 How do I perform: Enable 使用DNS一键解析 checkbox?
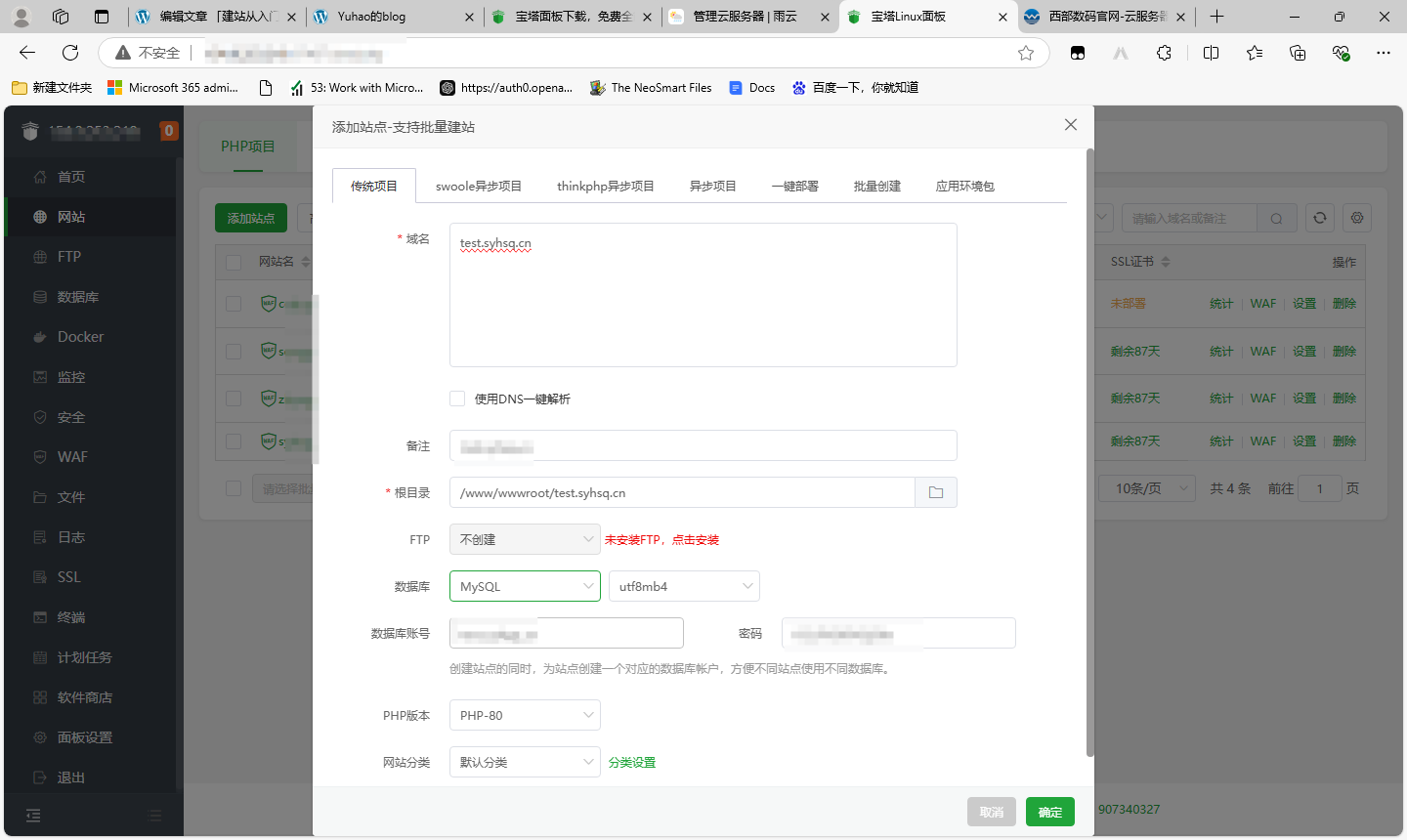click(x=457, y=399)
